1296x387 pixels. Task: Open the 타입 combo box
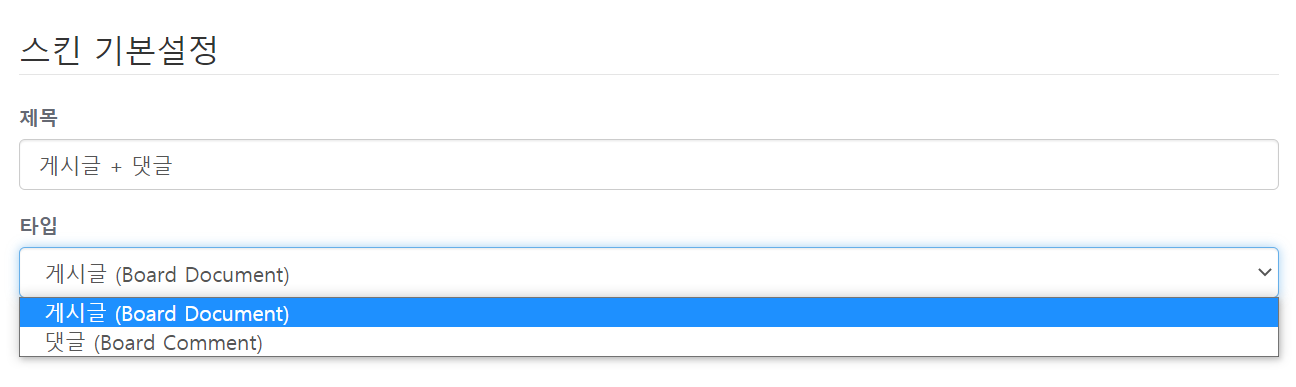649,272
